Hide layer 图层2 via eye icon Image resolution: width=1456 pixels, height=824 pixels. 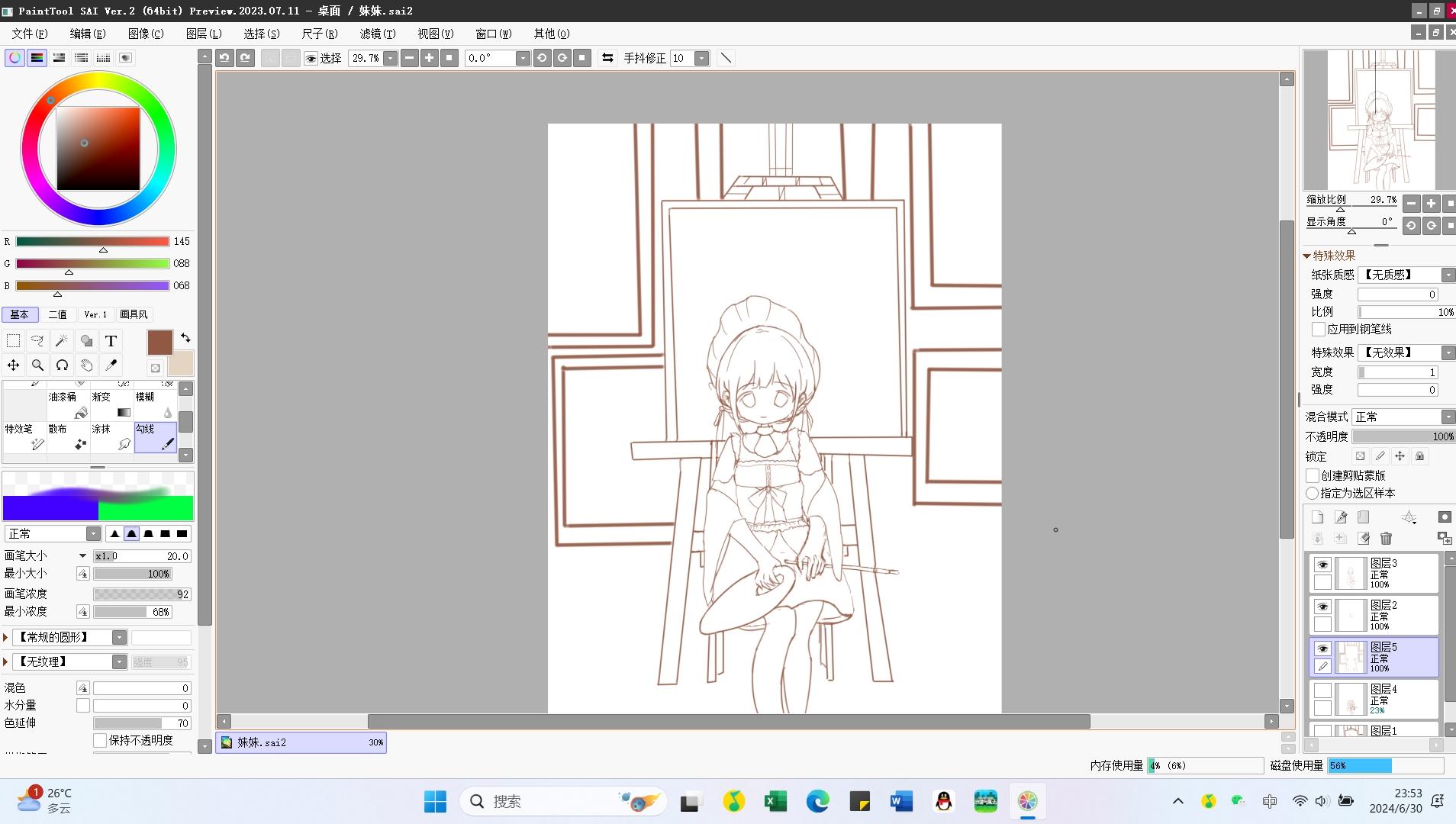pyautogui.click(x=1322, y=607)
